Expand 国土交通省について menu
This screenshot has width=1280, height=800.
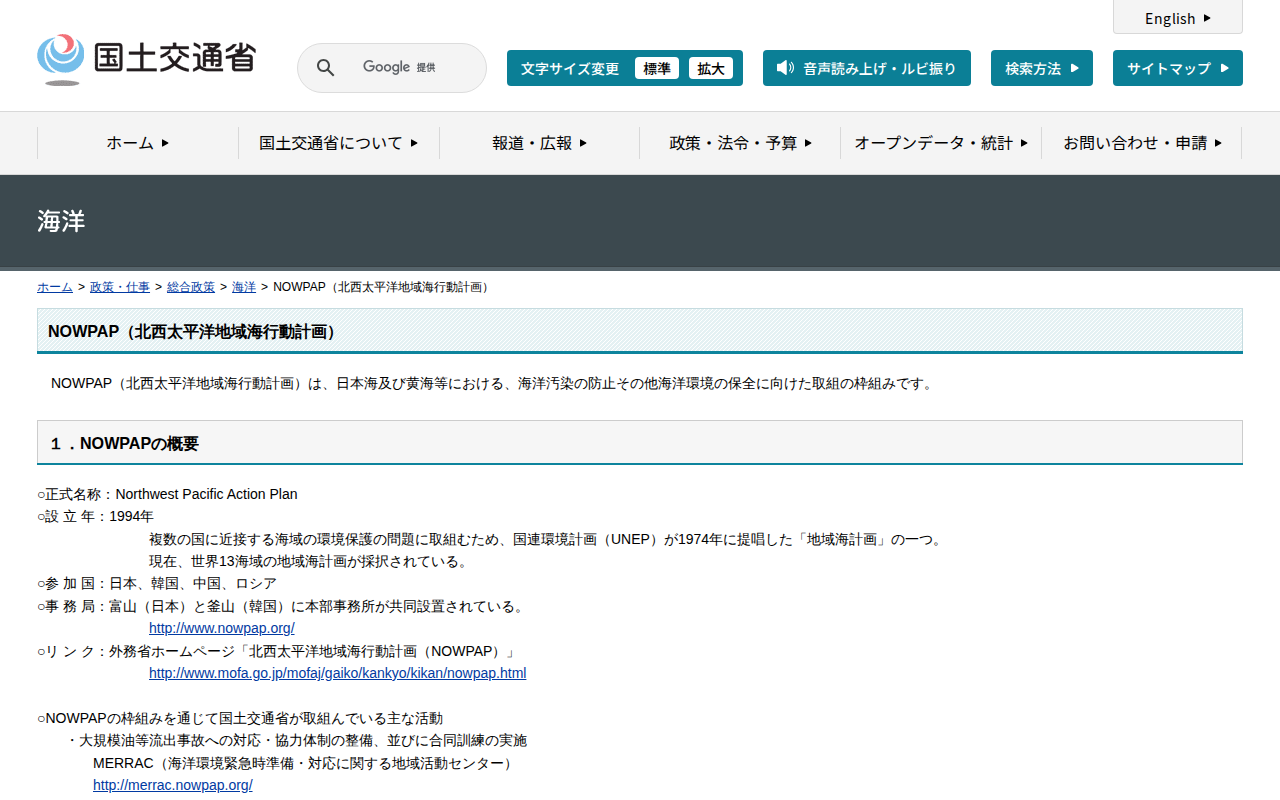coord(338,143)
